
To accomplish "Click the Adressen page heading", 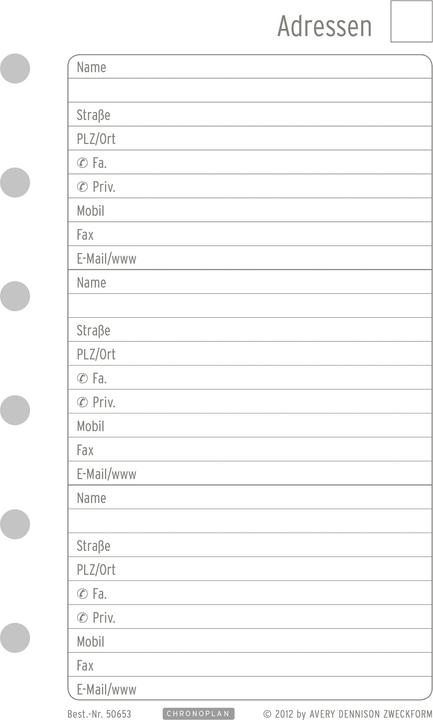I will click(x=325, y=26).
